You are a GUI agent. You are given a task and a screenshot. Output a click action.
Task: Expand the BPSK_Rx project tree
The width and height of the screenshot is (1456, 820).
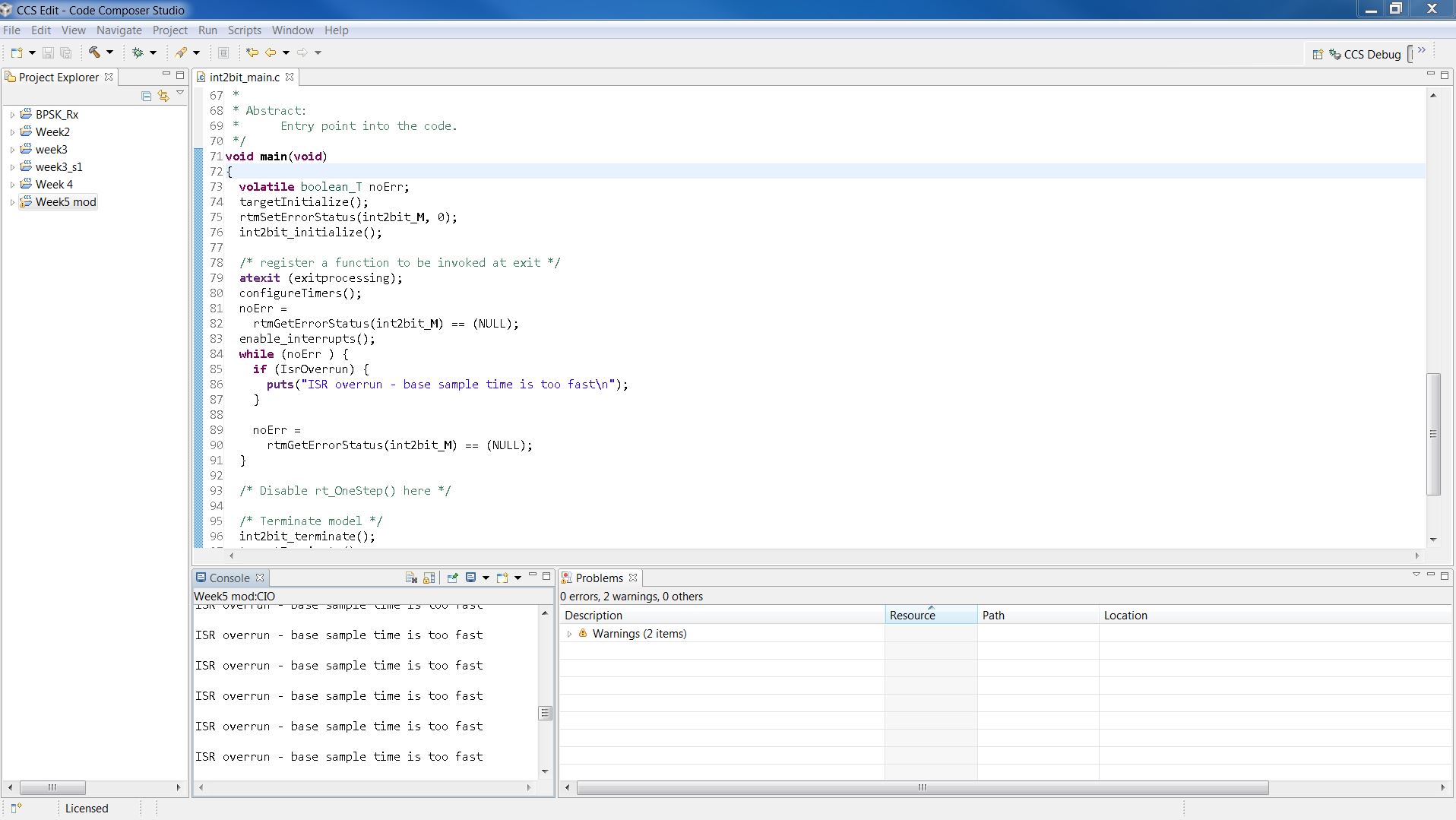coord(12,115)
